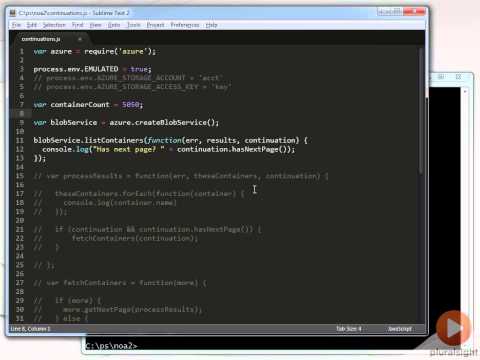
Task: Click the containerCount variable on line 7
Action: 80,105
